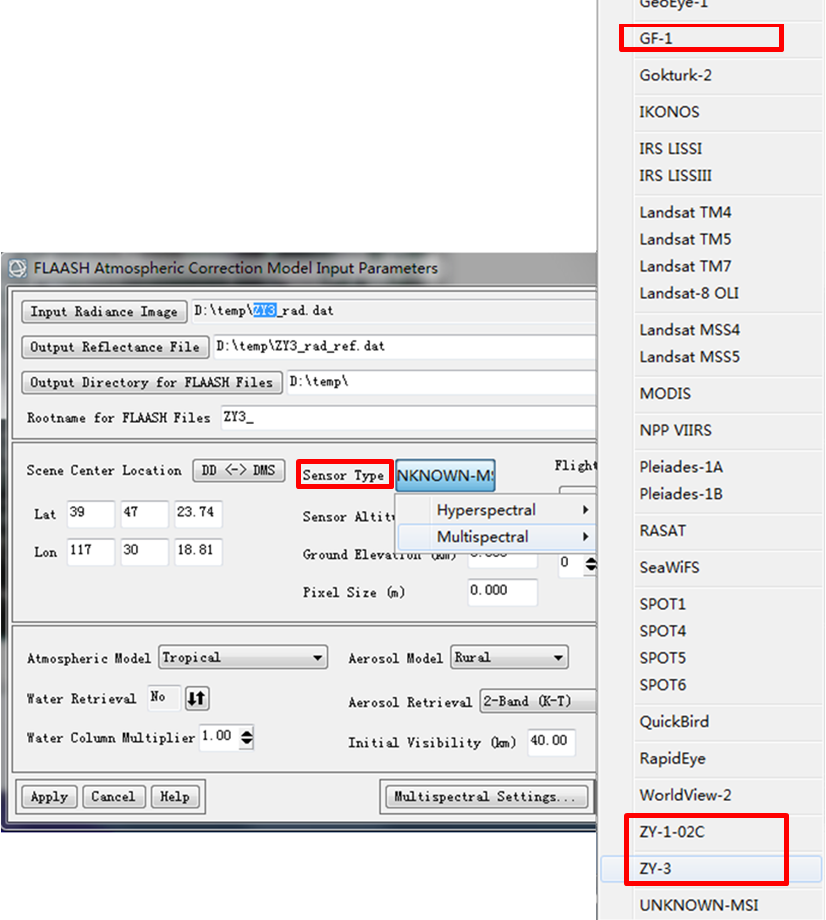The image size is (826, 920).
Task: Click the Apply button
Action: click(49, 797)
